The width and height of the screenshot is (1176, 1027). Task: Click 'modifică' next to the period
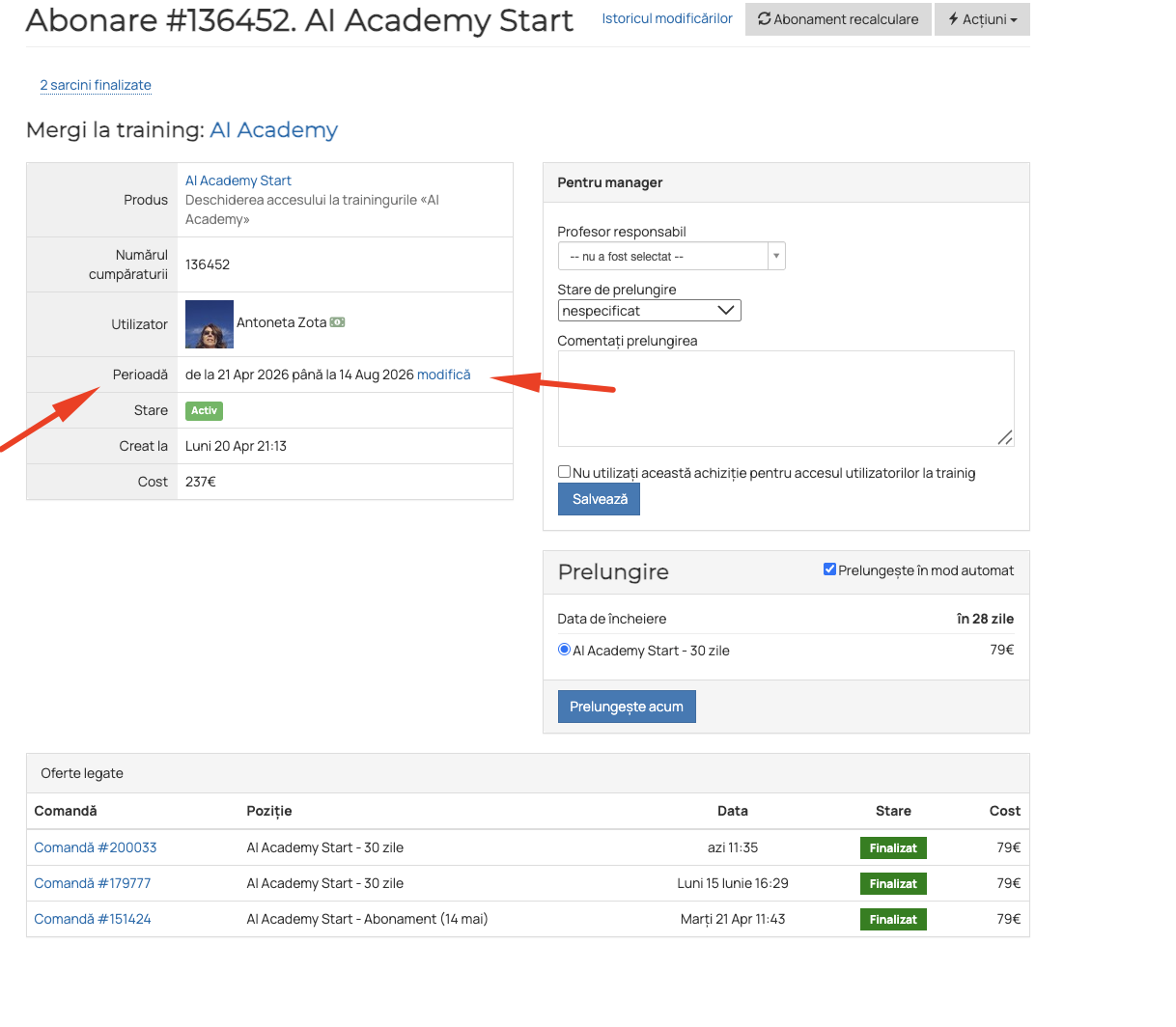point(444,375)
